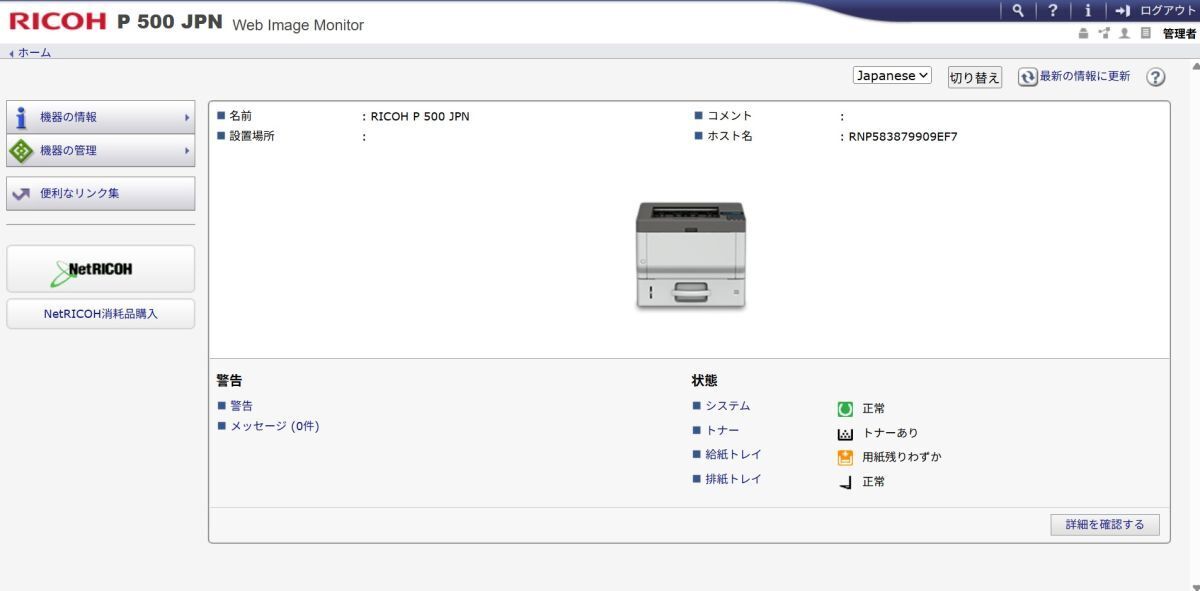1200x591 pixels.
Task: Click the green diamond 機器の管理 icon
Action: [21, 151]
